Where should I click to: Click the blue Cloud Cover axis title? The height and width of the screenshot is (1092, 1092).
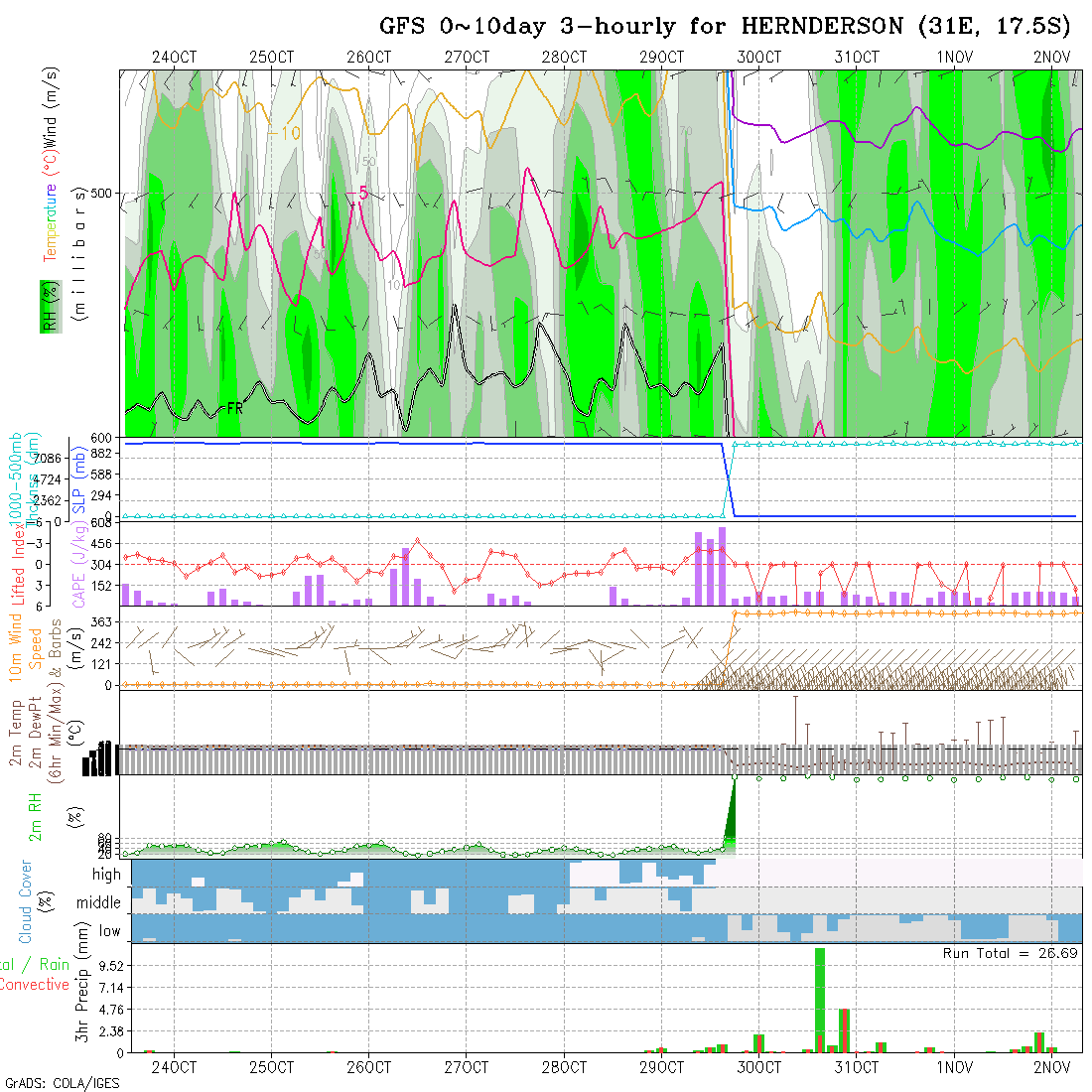26,901
